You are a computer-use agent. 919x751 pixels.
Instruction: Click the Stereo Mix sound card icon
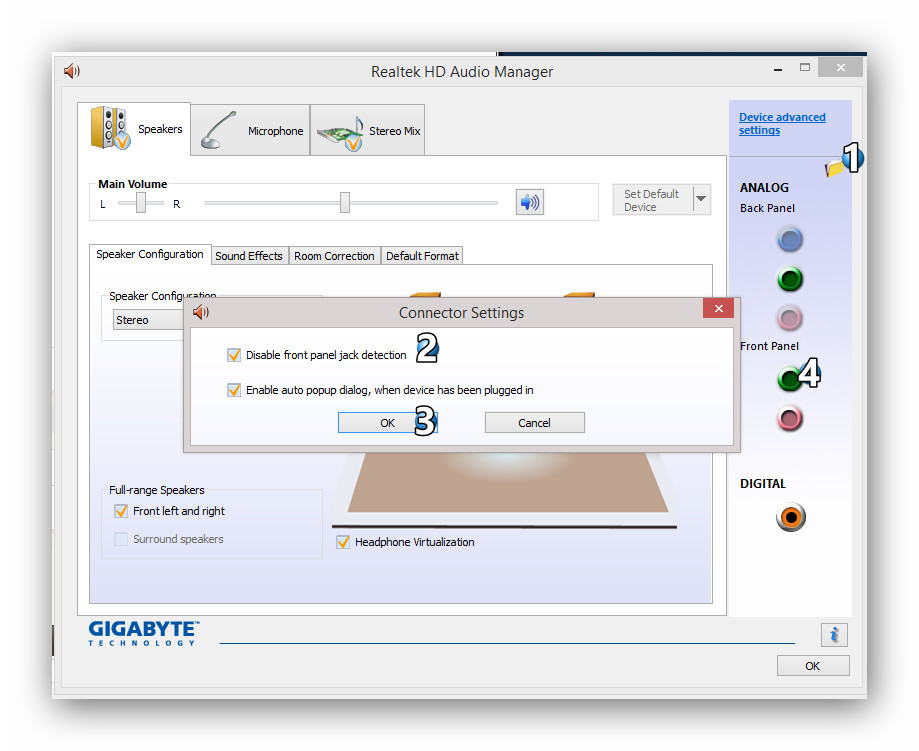click(x=341, y=133)
